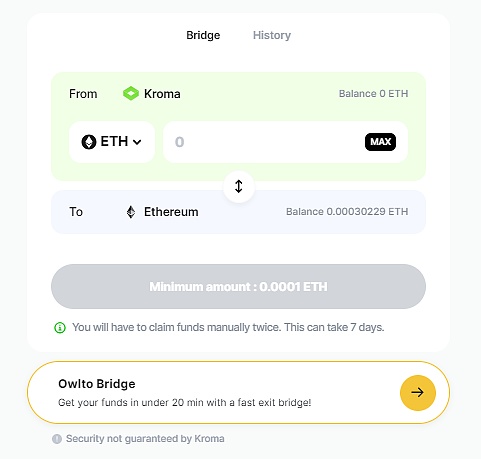This screenshot has height=459, width=481.
Task: Click the Owlto Bridge title
Action: pos(97,384)
